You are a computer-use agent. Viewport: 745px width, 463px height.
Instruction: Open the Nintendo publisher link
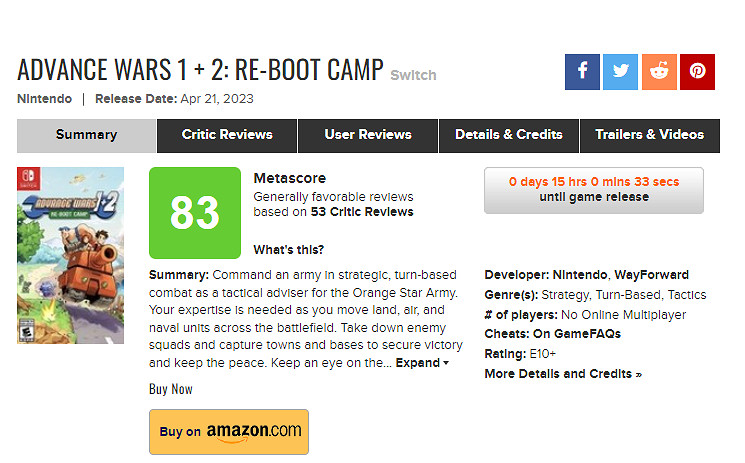click(43, 99)
